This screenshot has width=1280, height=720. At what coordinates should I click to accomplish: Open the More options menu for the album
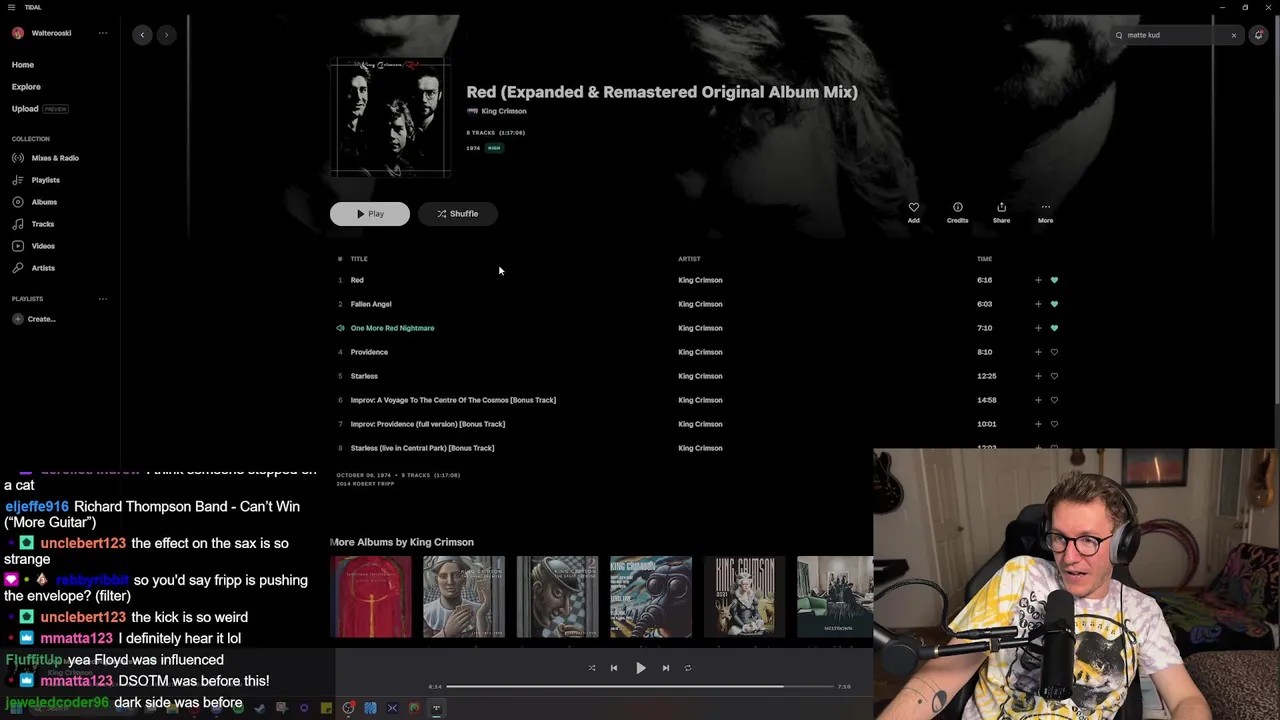coord(1045,208)
